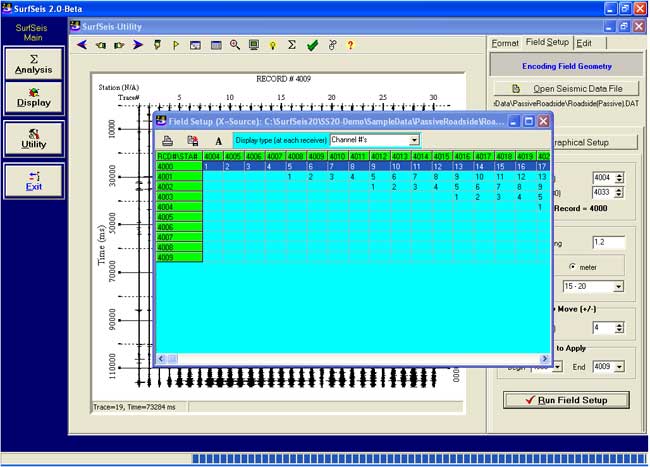Image resolution: width=650 pixels, height=467 pixels.
Task: Adjust the 4033 station spinner arrows
Action: (x=619, y=192)
